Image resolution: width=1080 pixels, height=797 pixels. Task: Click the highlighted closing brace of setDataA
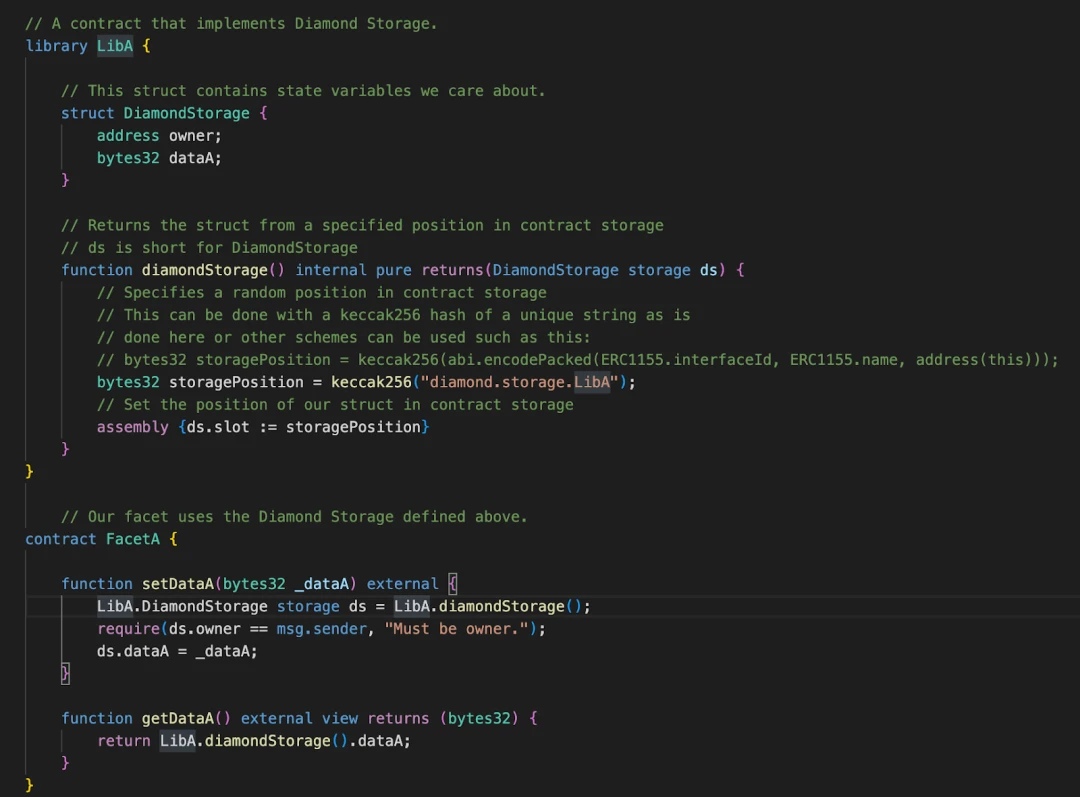point(66,673)
